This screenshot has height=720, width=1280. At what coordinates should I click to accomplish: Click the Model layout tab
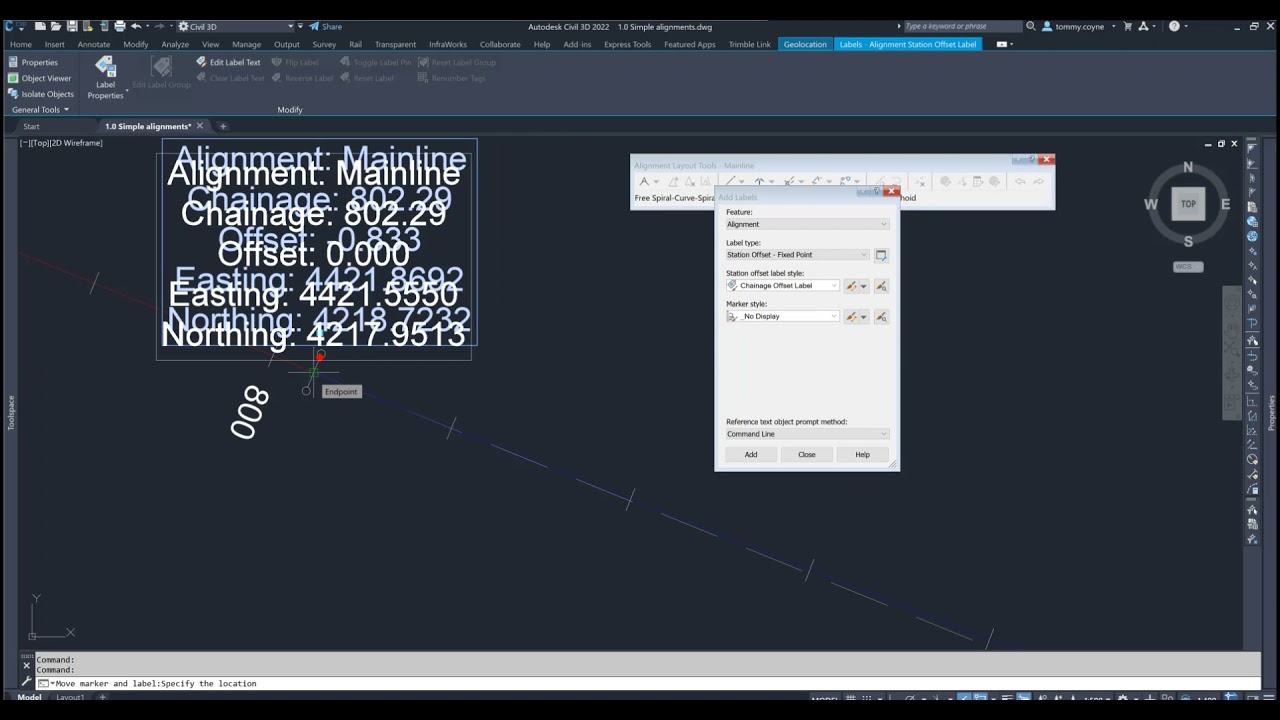coord(29,697)
